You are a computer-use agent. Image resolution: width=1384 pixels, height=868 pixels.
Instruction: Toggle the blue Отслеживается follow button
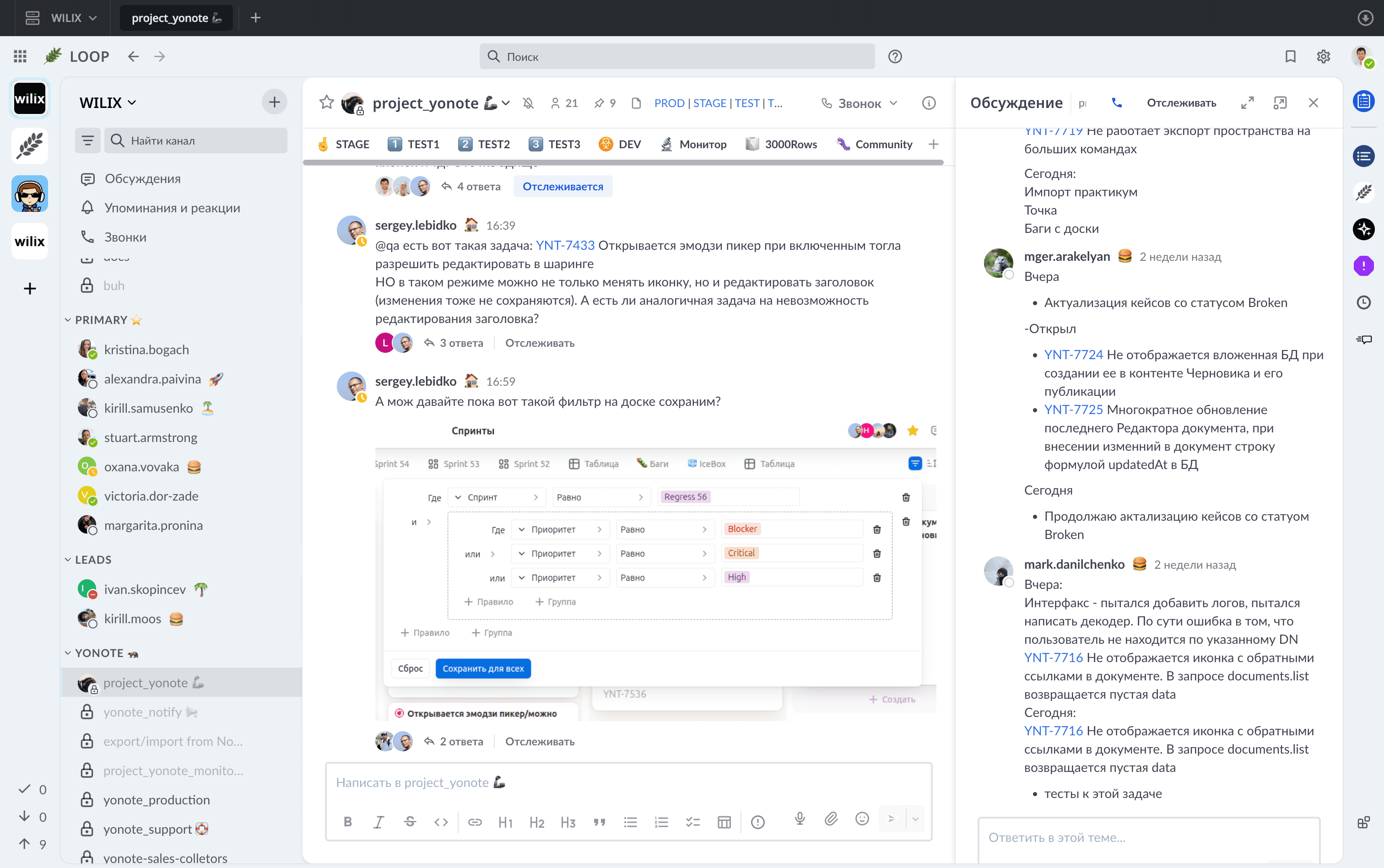click(x=562, y=187)
